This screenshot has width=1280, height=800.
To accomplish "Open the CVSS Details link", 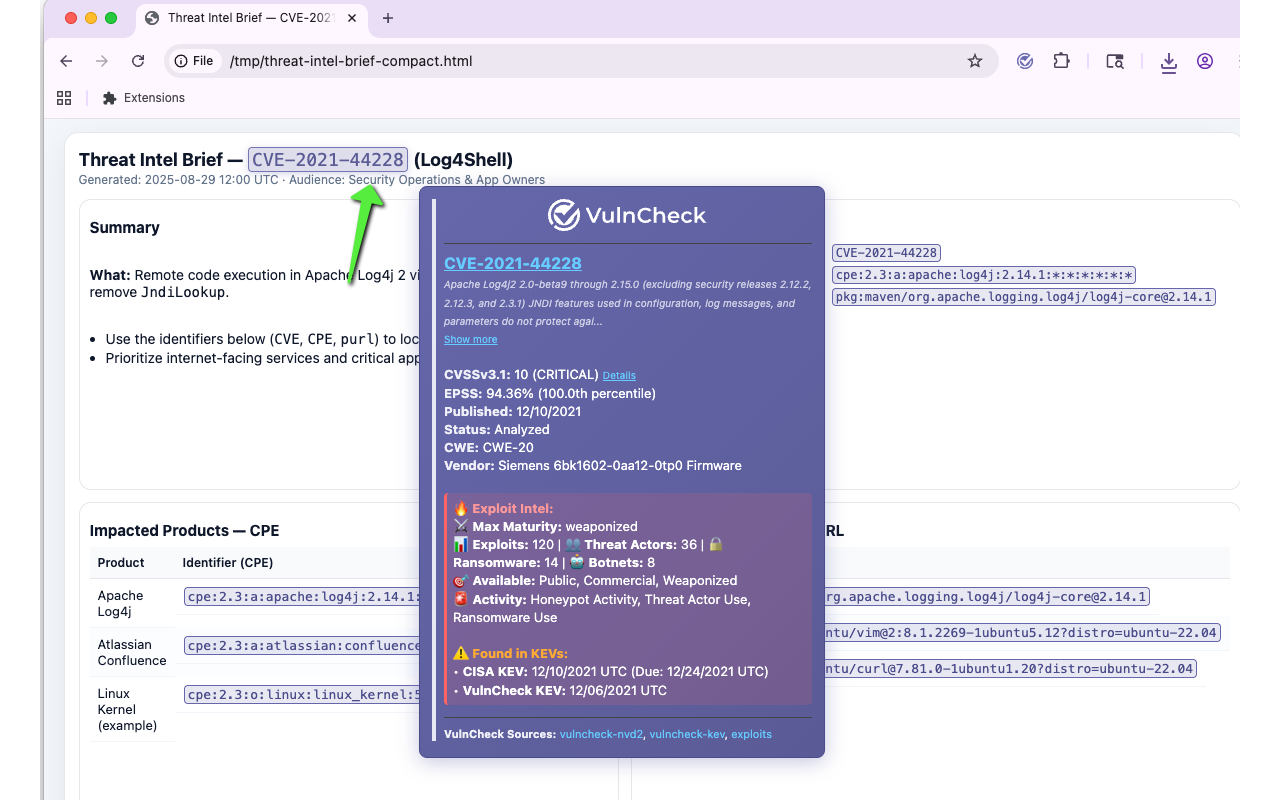I will tap(619, 375).
